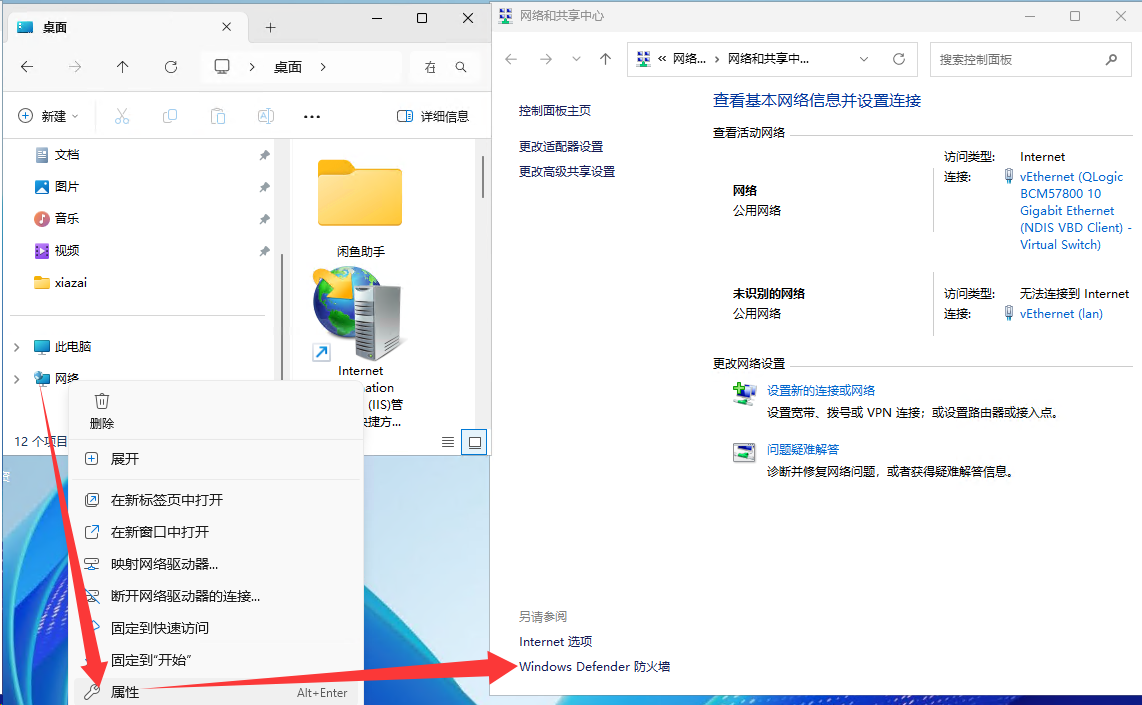This screenshot has width=1142, height=705.
Task: Select 属性 in the context menu
Action: coord(125,692)
